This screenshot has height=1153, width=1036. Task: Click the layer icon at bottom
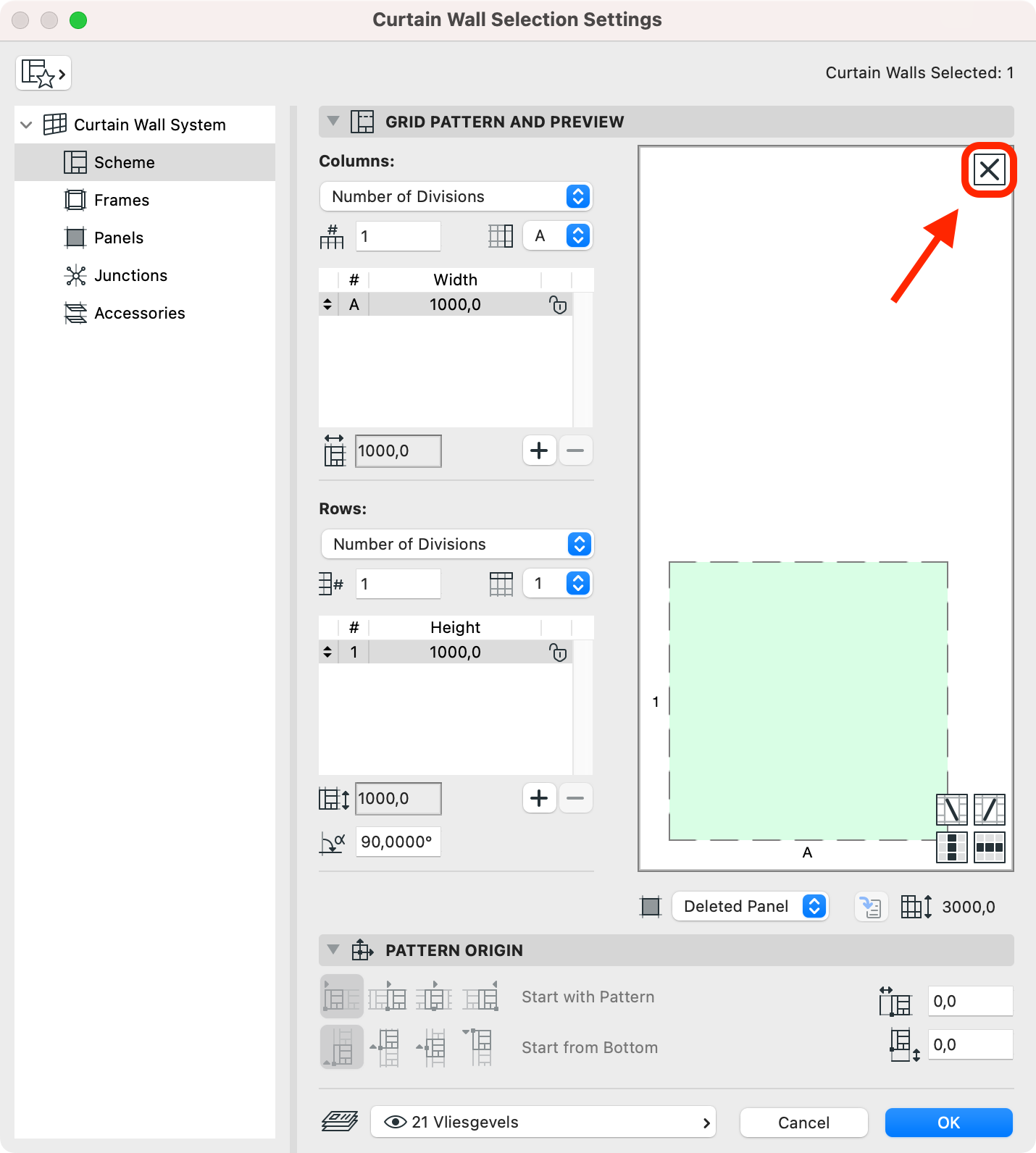click(x=340, y=1122)
